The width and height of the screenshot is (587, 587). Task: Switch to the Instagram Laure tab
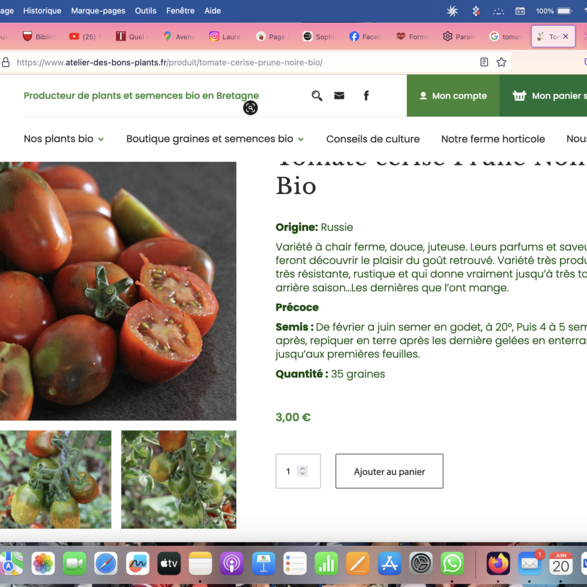[x=225, y=37]
